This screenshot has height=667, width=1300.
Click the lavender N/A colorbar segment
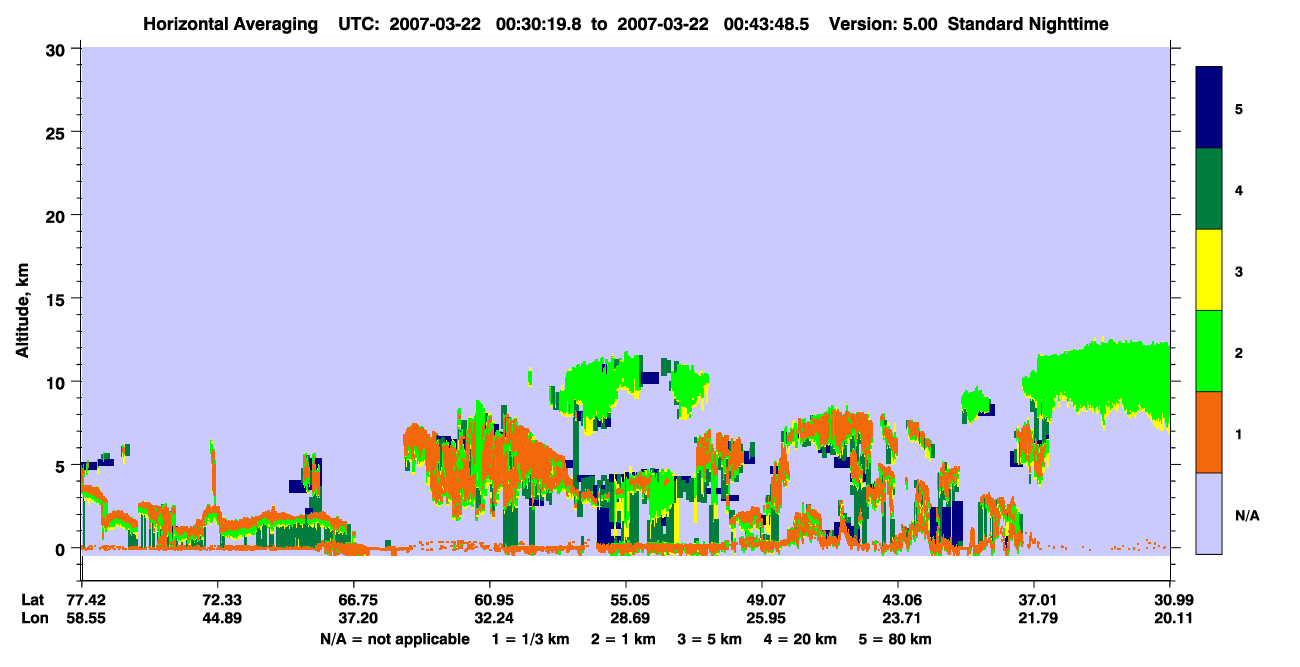1209,513
